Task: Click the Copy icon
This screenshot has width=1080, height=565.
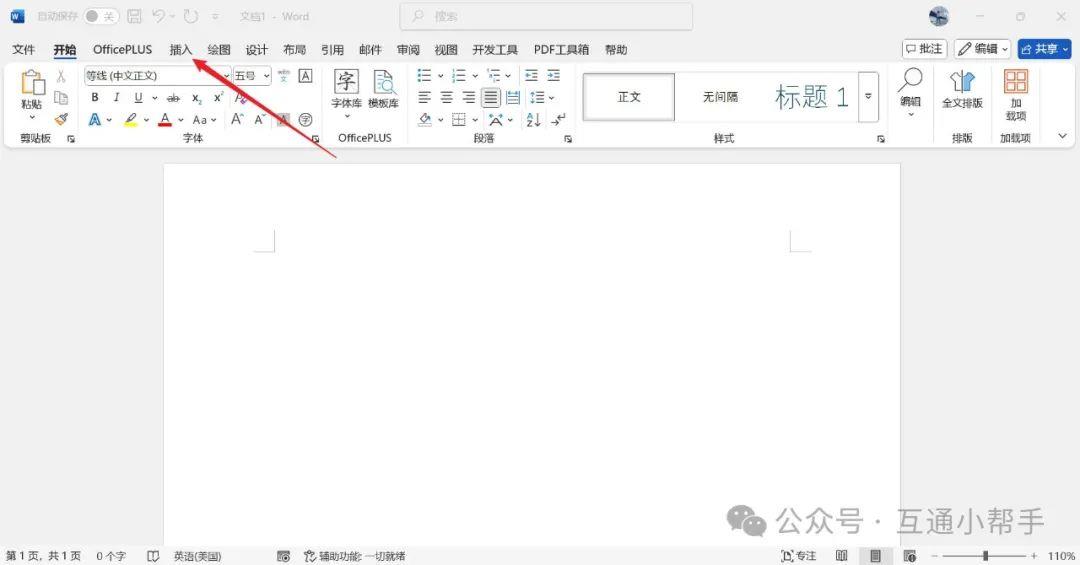Action: pyautogui.click(x=61, y=98)
